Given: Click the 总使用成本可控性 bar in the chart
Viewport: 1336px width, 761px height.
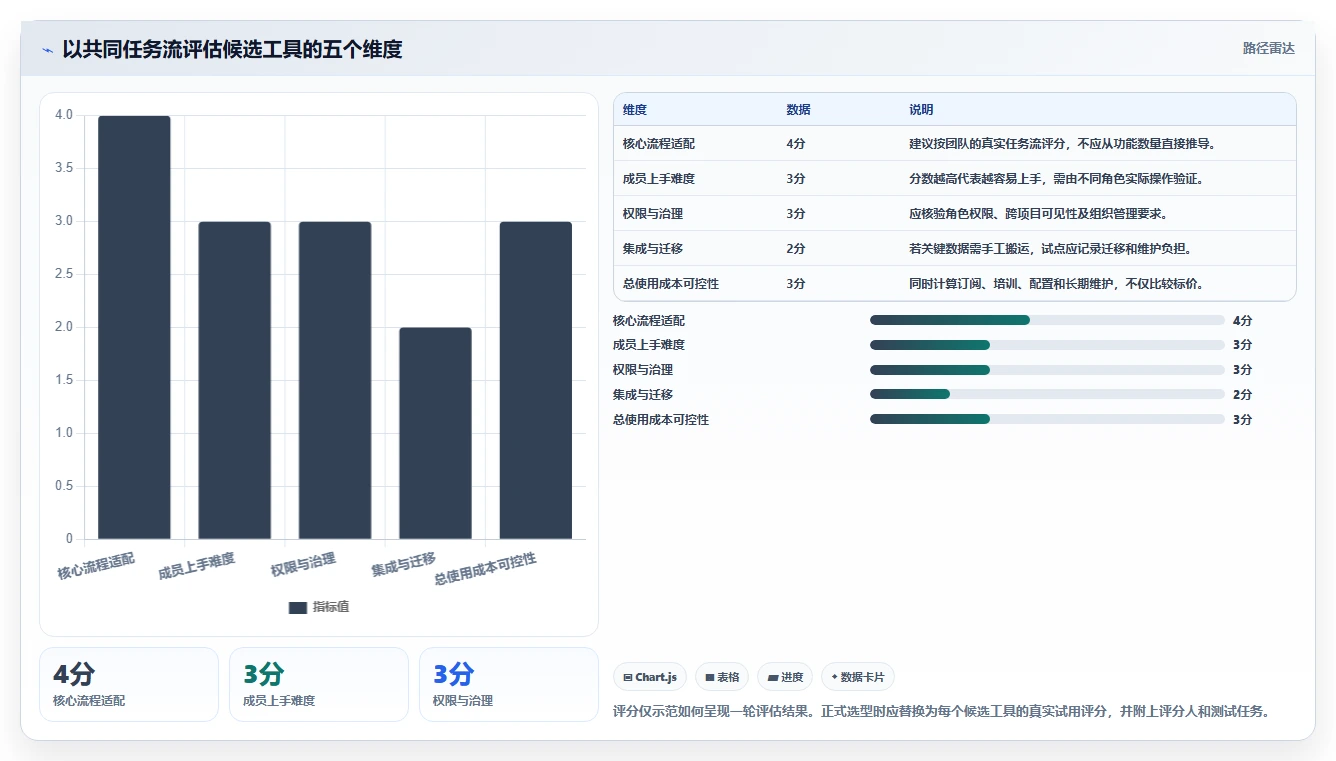Looking at the screenshot, I should [536, 380].
